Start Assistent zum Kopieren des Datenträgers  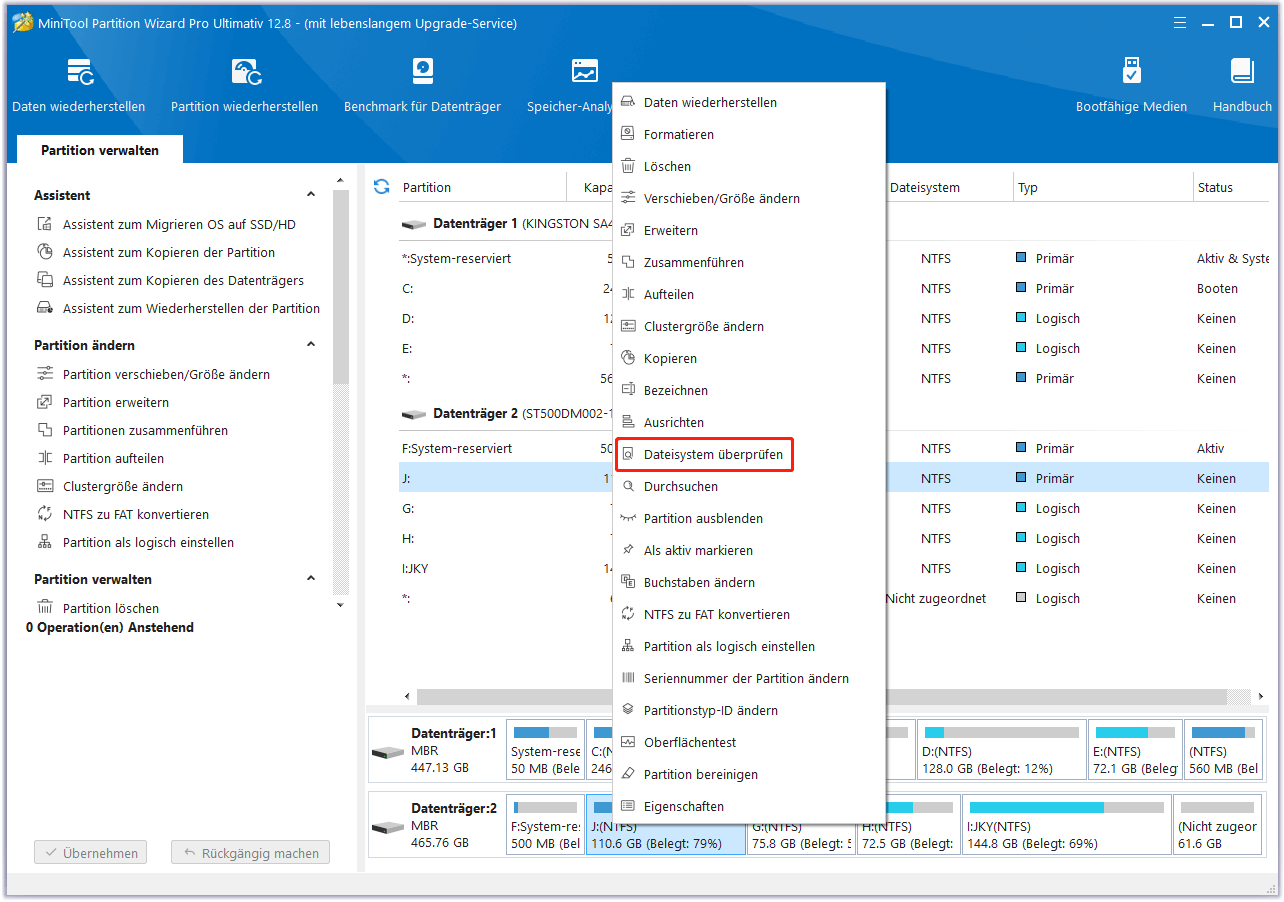tap(183, 281)
